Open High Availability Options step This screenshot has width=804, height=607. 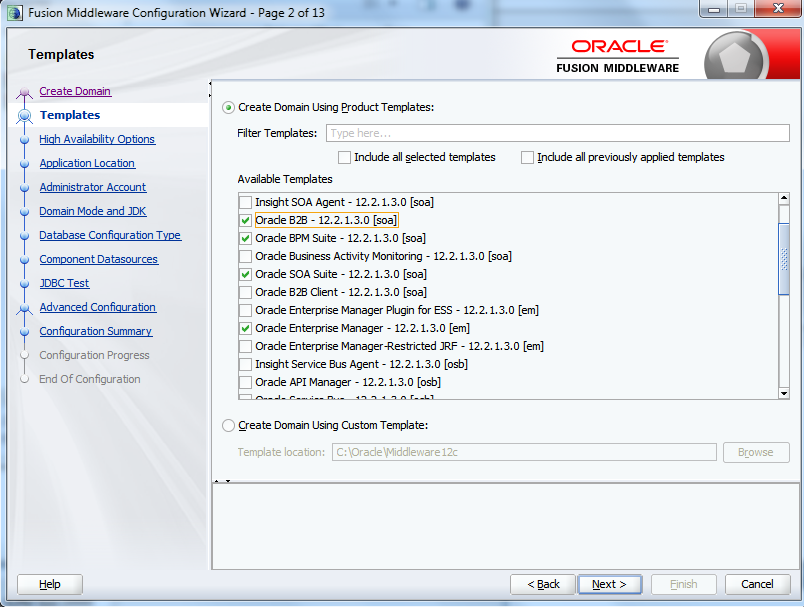coord(97,139)
